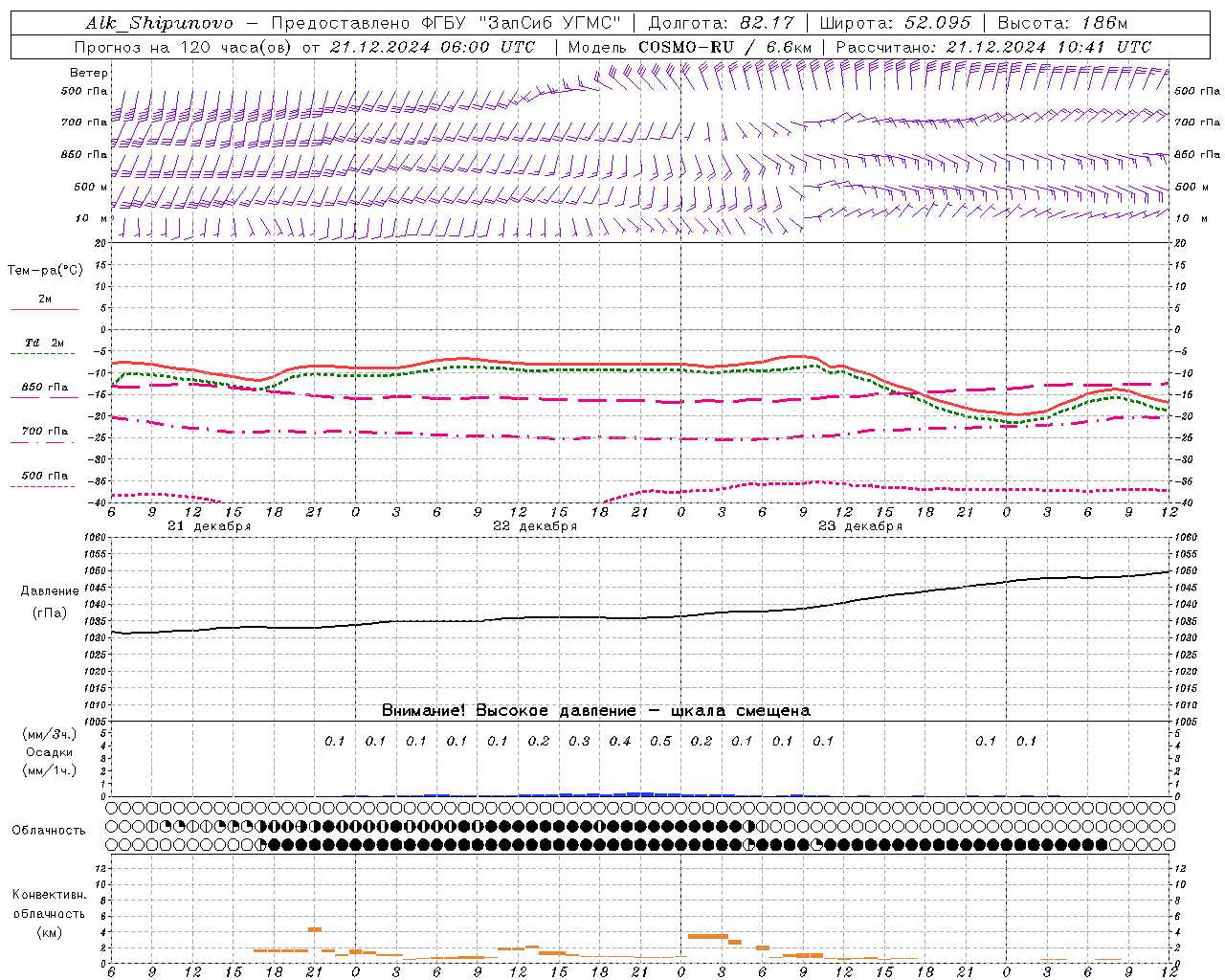Select the (мм/1ч.) precipitation unit label
The height and width of the screenshot is (980, 1225).
click(50, 770)
